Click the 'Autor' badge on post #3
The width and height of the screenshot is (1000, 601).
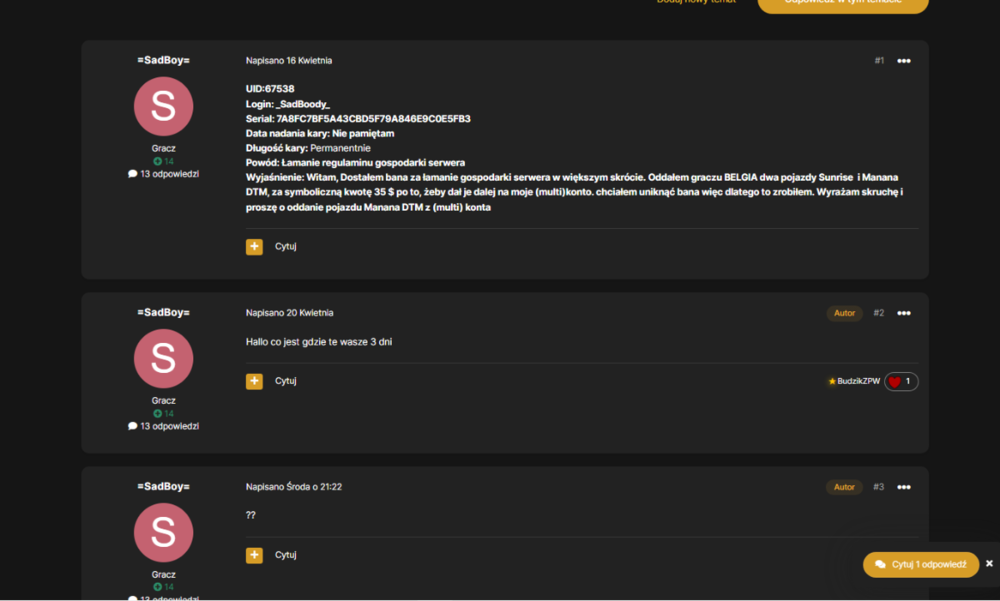pyautogui.click(x=844, y=487)
